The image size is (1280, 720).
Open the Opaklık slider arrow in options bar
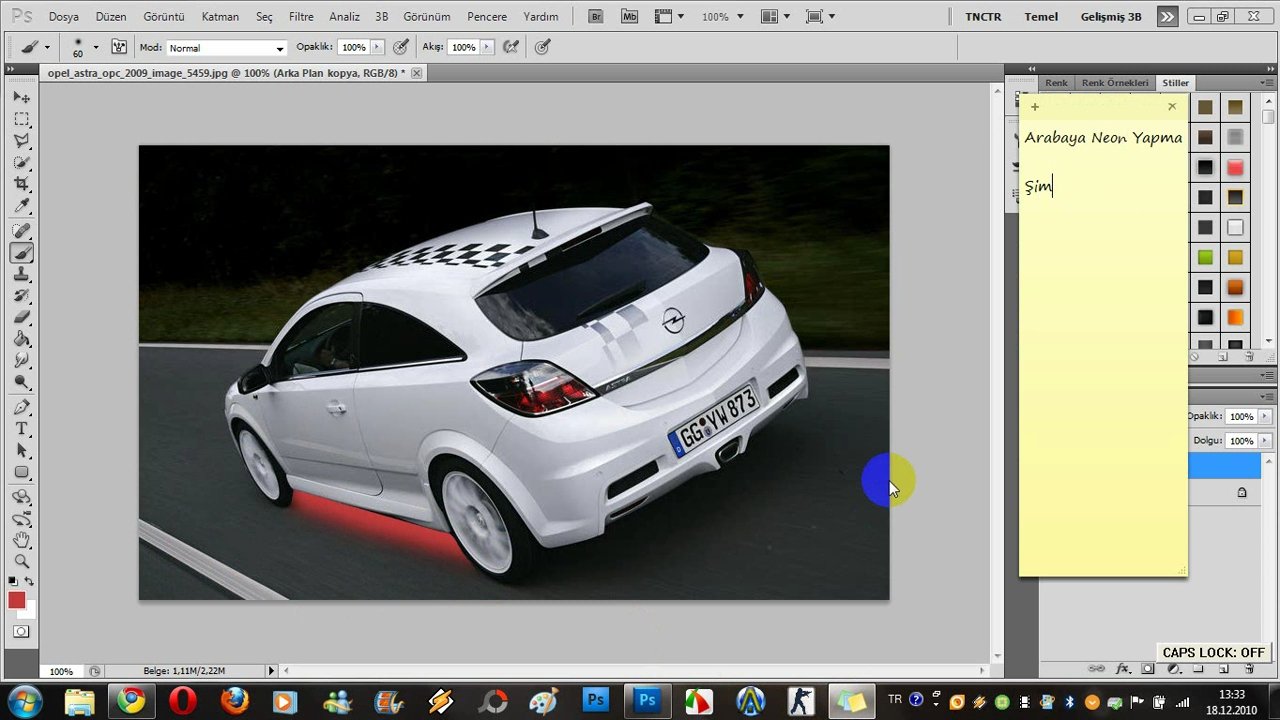tap(377, 47)
